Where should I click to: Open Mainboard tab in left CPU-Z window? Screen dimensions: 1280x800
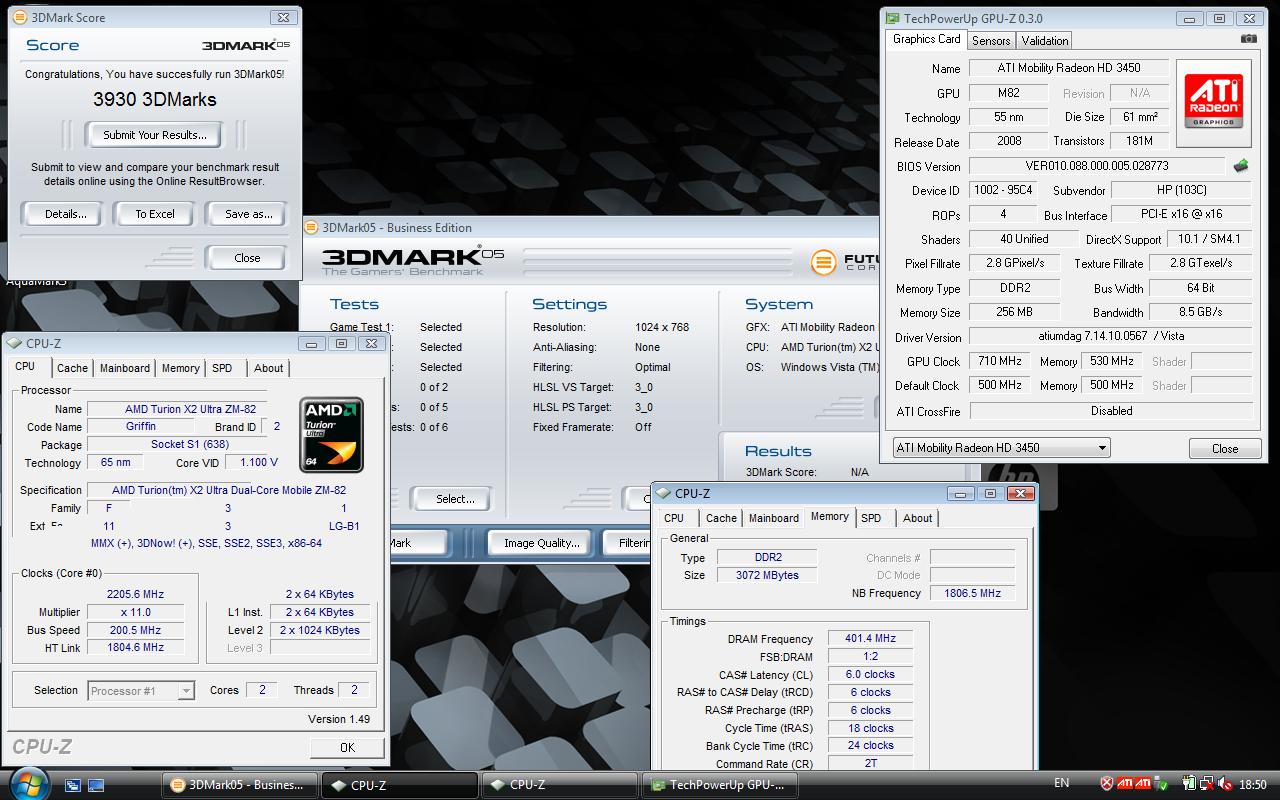pyautogui.click(x=125, y=368)
